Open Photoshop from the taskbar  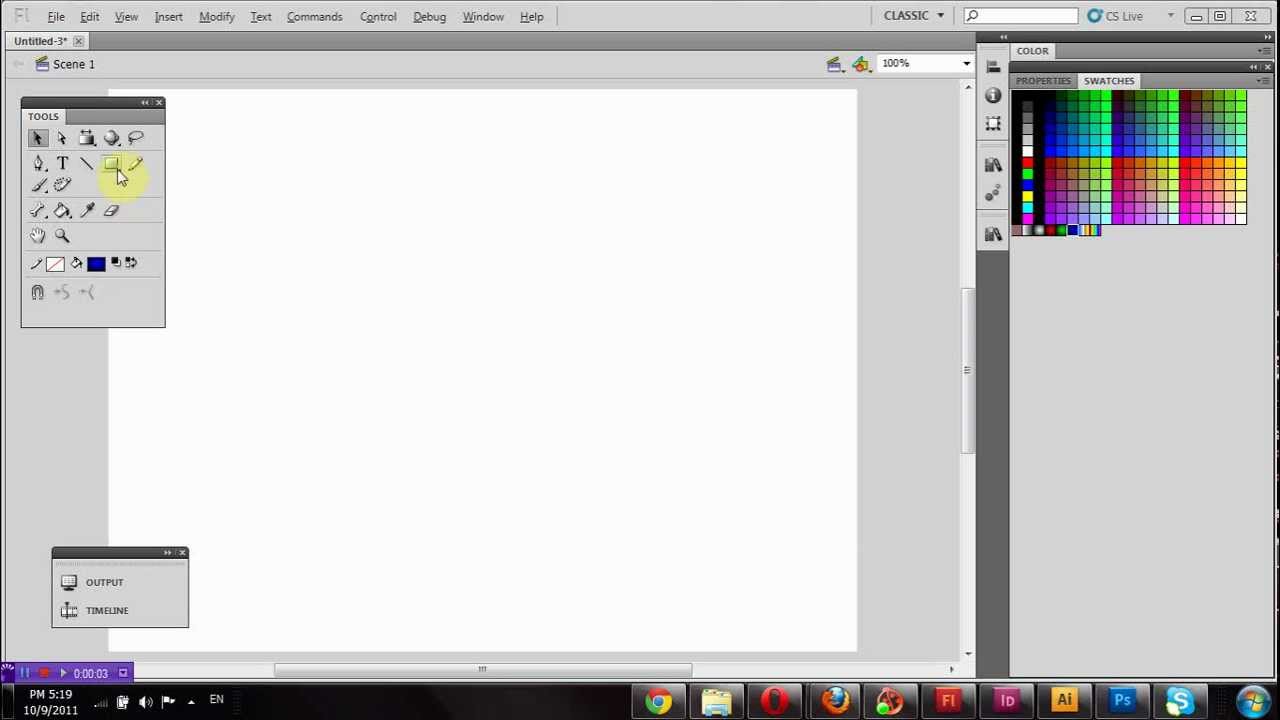tap(1122, 701)
